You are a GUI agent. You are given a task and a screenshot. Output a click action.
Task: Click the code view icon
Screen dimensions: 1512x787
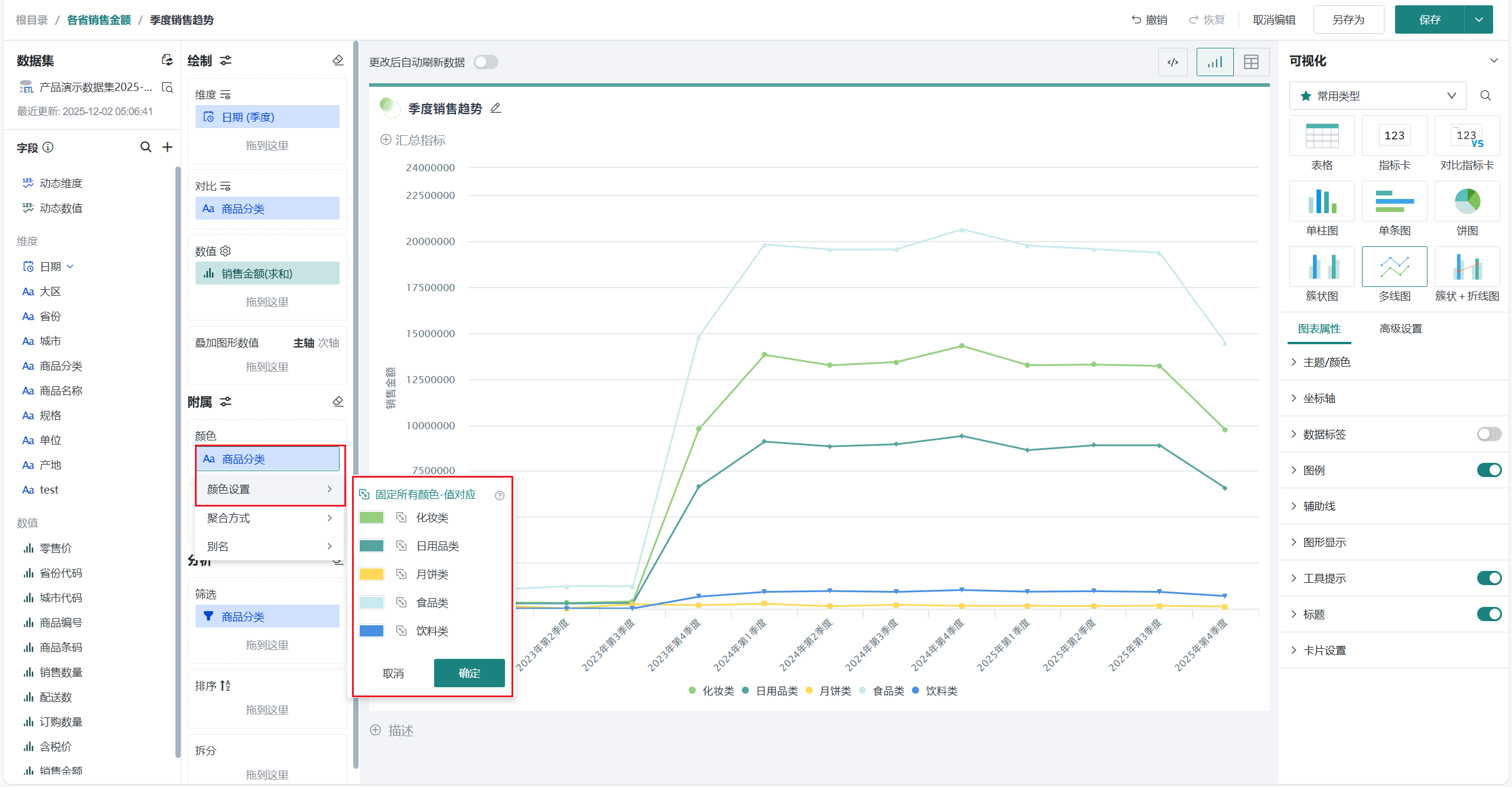point(1172,62)
